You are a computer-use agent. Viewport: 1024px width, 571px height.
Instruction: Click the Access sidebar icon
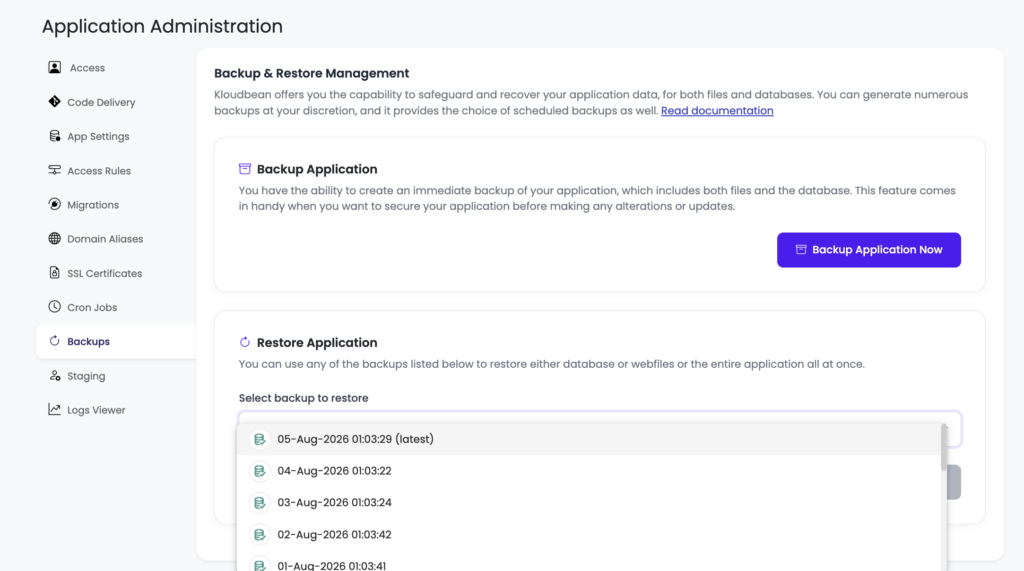[x=54, y=67]
